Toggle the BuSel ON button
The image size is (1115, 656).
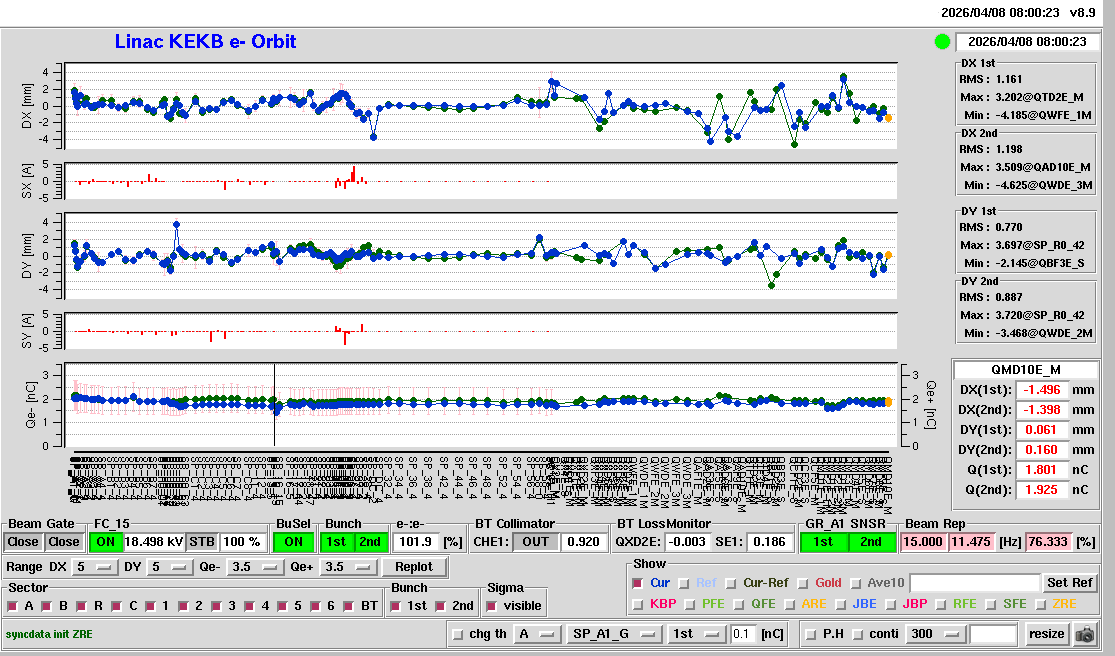click(293, 542)
